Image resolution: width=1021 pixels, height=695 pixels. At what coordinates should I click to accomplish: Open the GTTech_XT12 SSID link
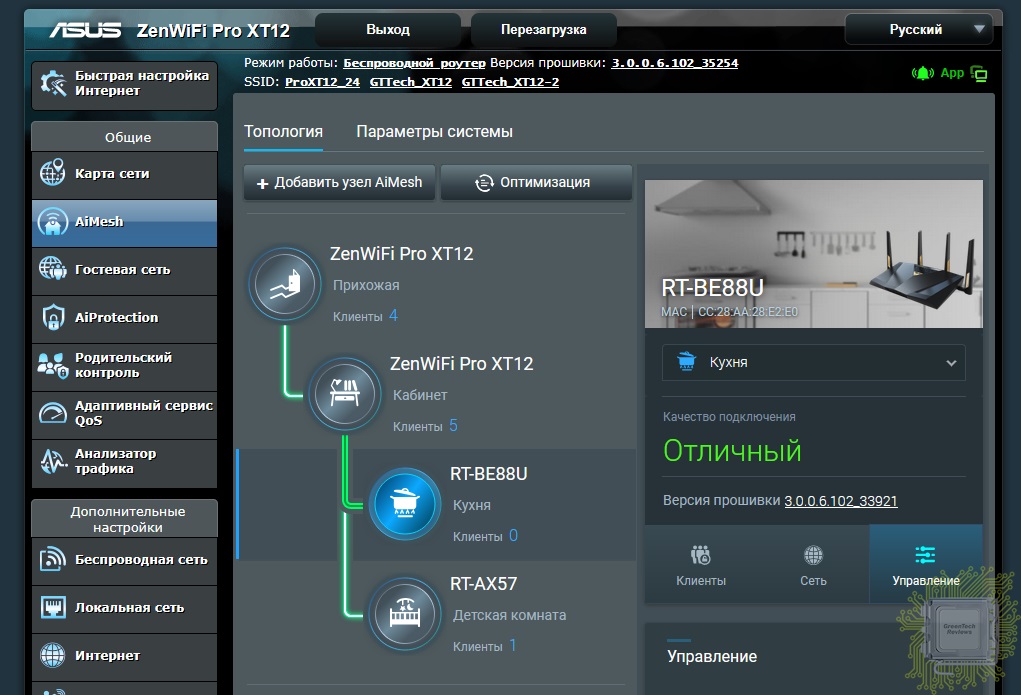pos(410,82)
